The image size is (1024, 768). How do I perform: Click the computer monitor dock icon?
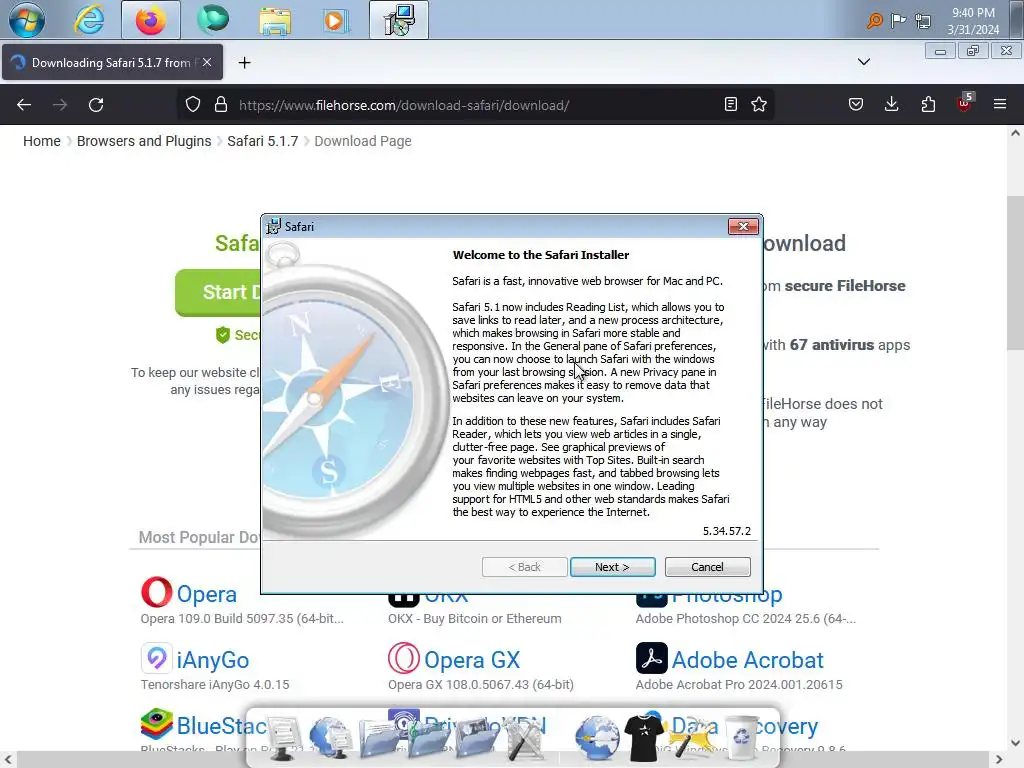tap(283, 738)
